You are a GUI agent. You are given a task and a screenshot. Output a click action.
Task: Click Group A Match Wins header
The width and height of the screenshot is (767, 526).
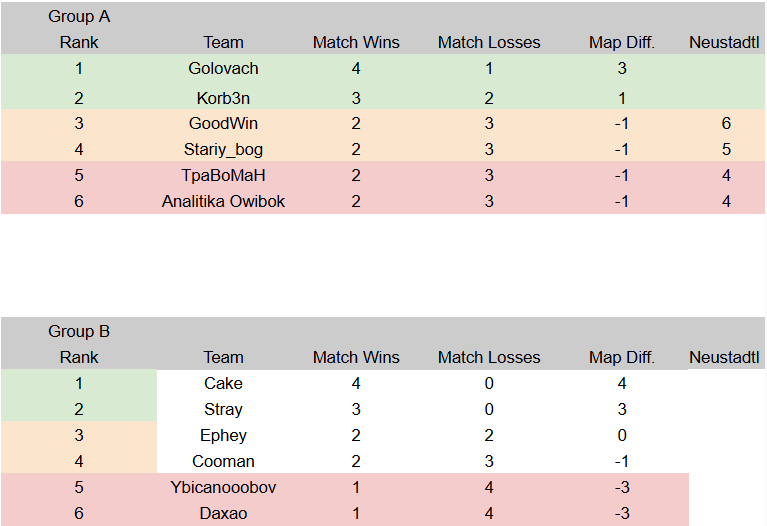[x=356, y=43]
